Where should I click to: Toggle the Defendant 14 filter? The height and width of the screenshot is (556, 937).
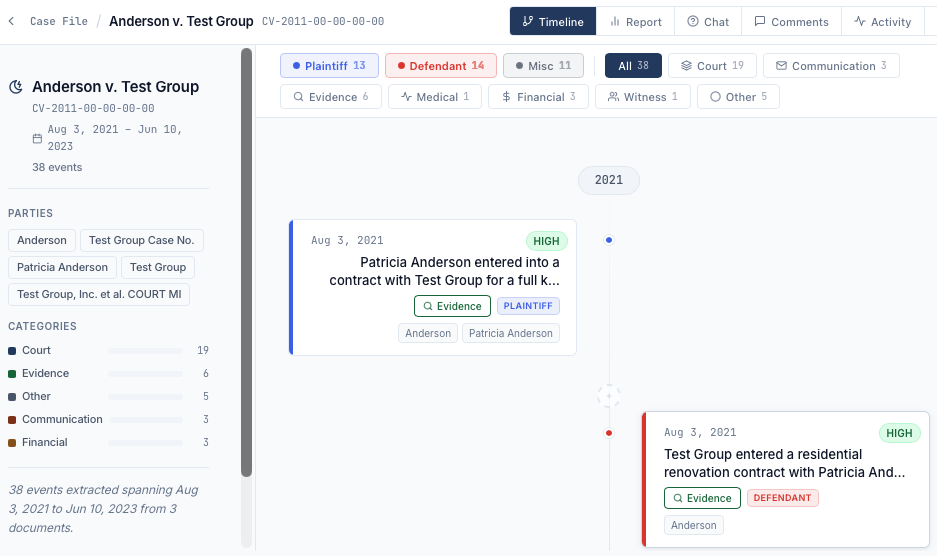(441, 66)
